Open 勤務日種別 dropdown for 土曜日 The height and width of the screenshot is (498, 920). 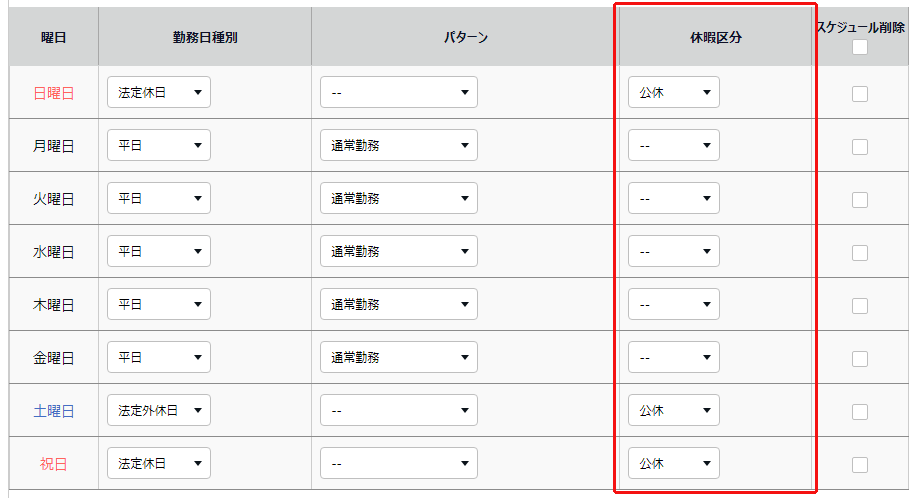tap(159, 410)
